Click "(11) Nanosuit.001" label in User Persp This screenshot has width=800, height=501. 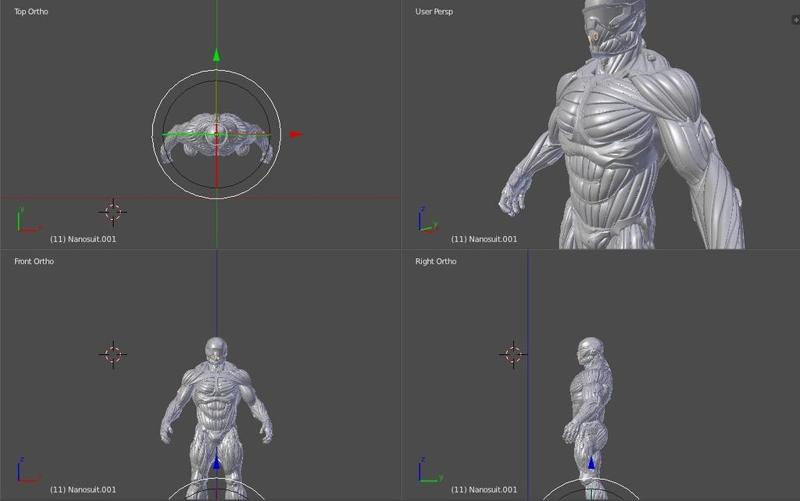[x=484, y=239]
